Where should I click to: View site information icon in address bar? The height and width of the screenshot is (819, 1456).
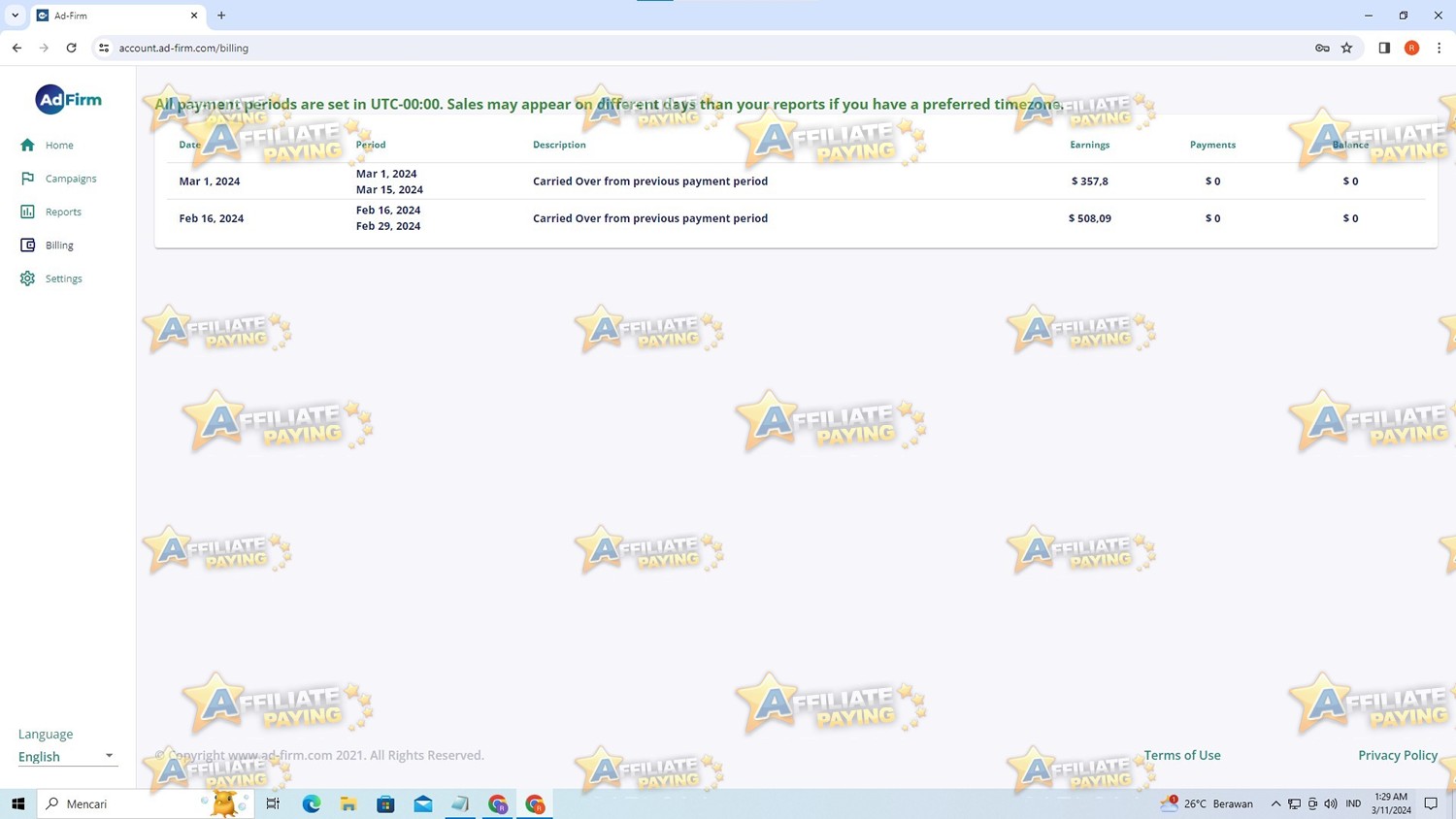click(x=104, y=48)
